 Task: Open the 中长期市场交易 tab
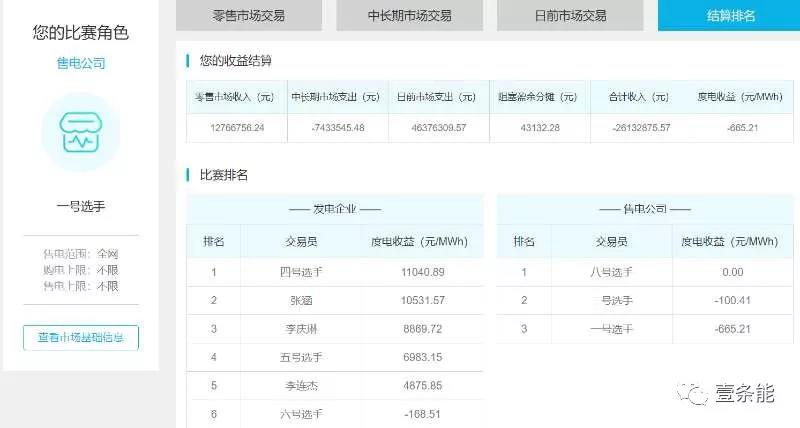pyautogui.click(x=409, y=16)
